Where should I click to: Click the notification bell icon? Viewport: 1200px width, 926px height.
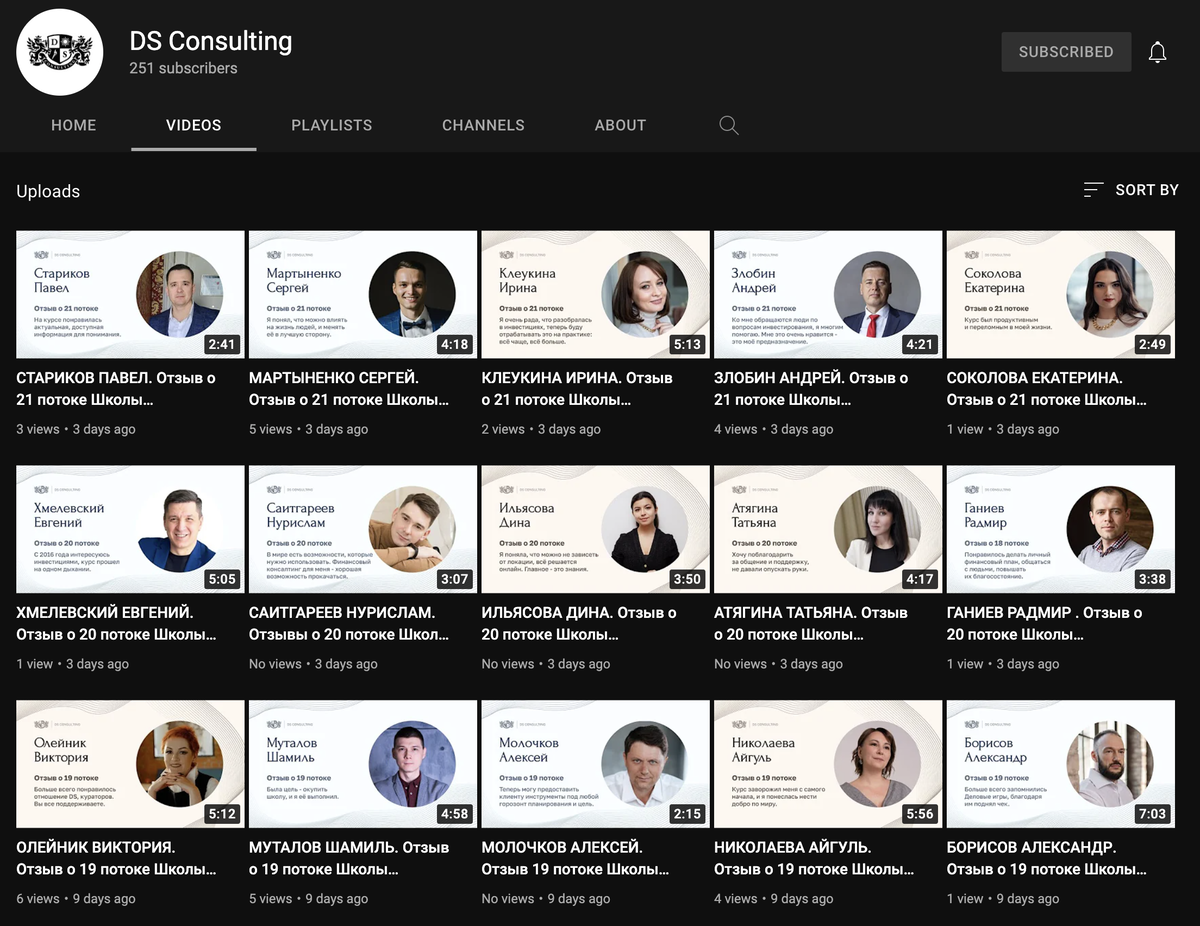(1157, 52)
